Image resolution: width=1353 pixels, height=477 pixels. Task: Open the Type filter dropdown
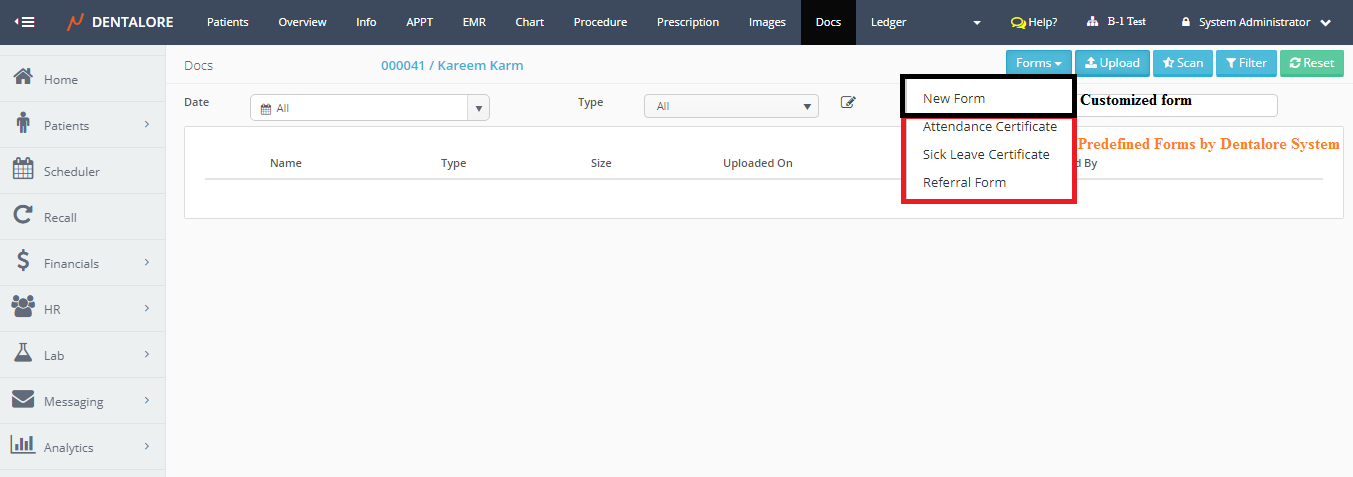tap(807, 106)
